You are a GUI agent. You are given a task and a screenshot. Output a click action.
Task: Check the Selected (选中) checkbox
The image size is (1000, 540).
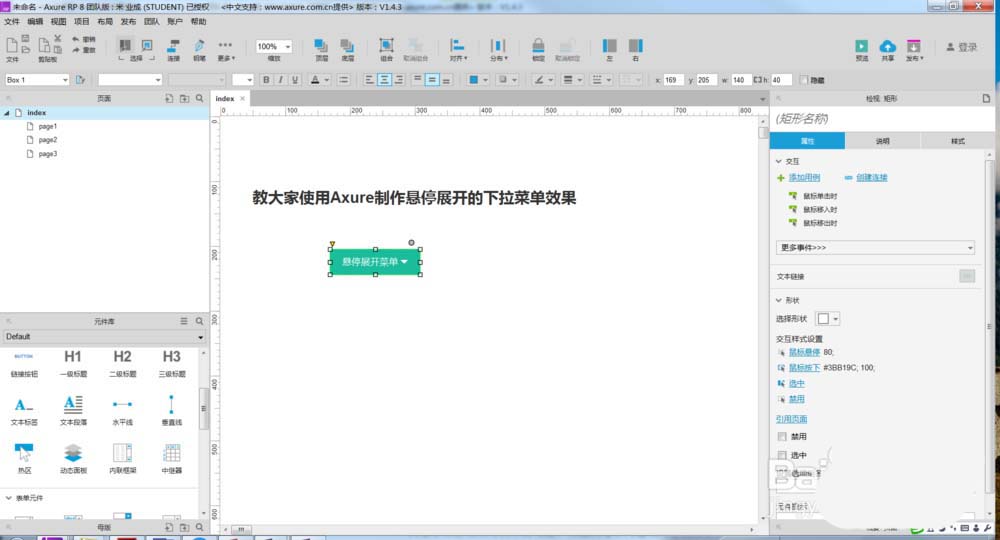(782, 455)
